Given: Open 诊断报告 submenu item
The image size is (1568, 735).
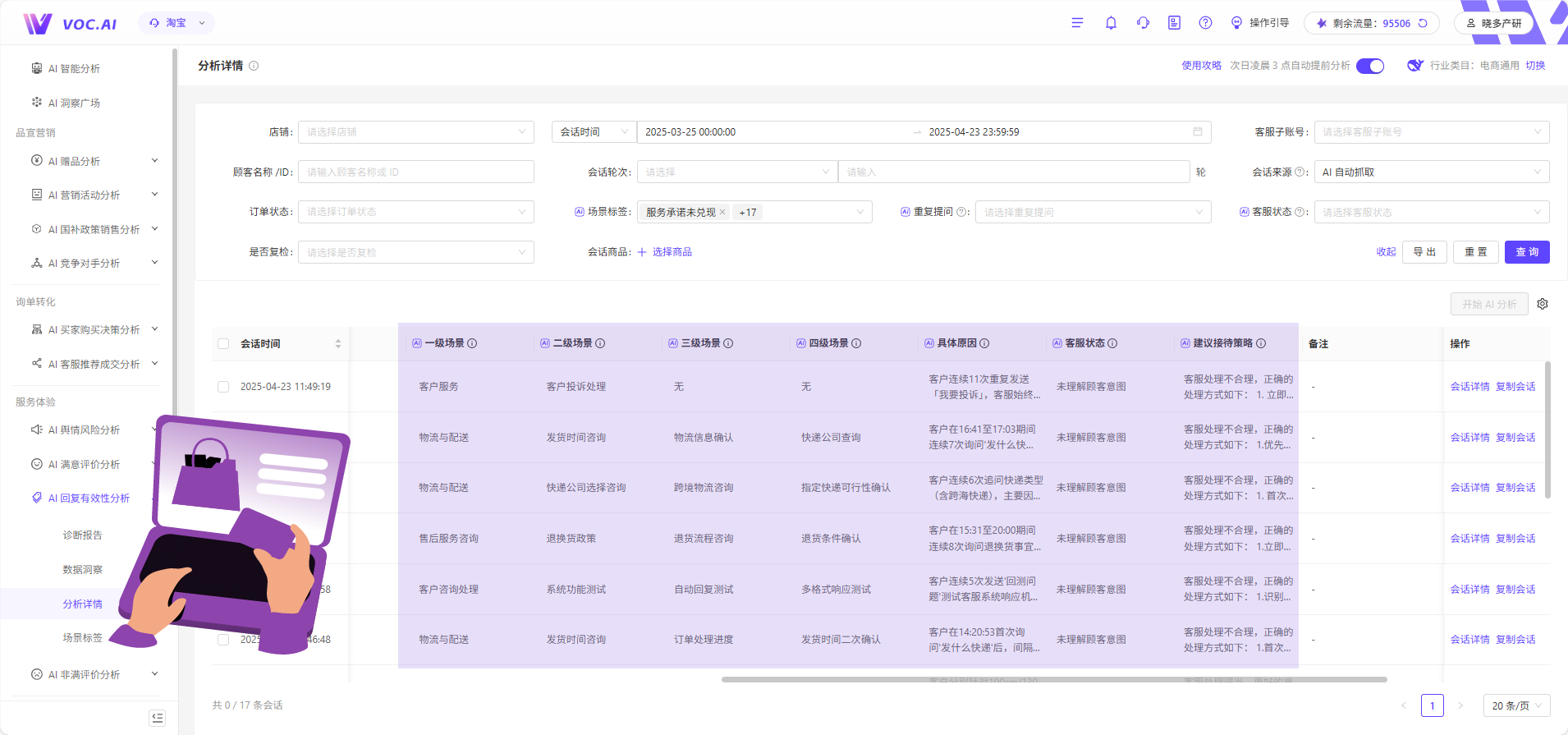Looking at the screenshot, I should coord(83,535).
